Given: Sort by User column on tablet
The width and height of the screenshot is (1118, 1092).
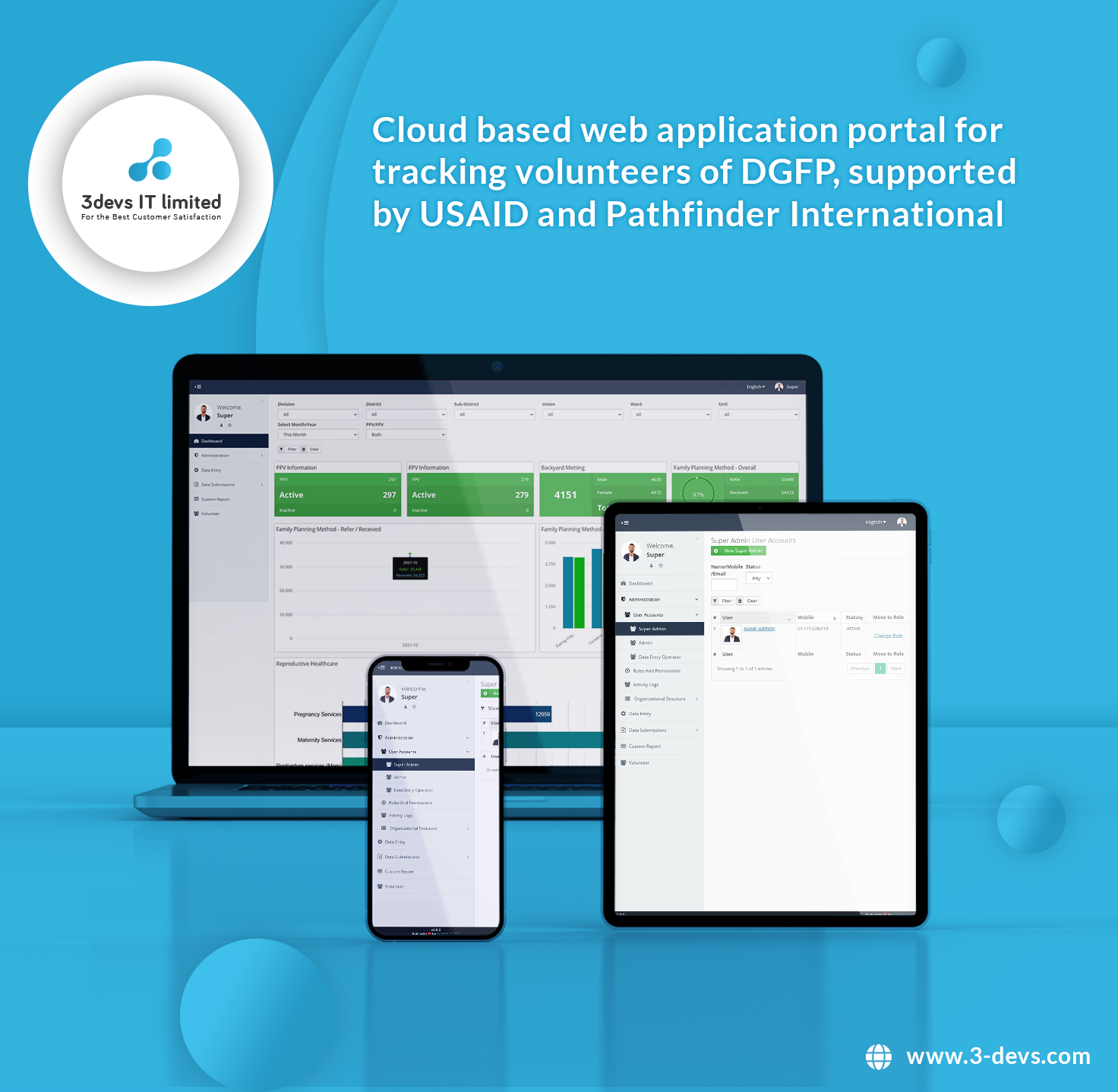Looking at the screenshot, I should click(x=756, y=617).
